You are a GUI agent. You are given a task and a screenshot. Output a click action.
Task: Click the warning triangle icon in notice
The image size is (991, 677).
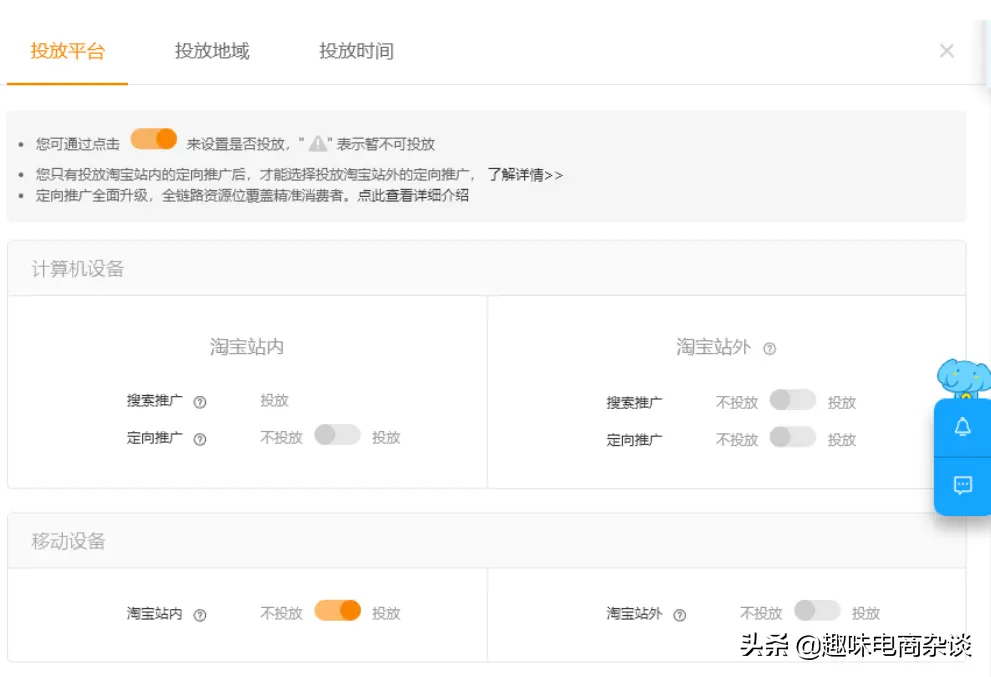[317, 144]
